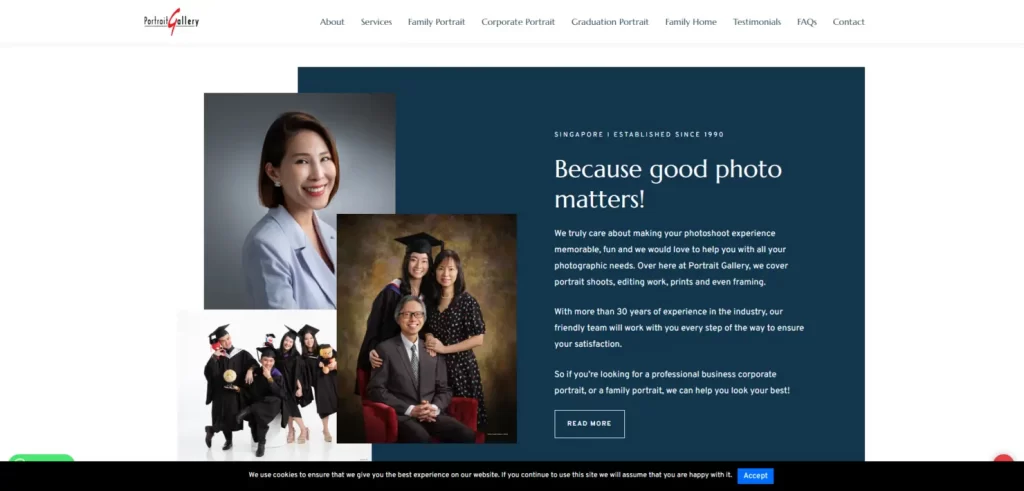Open the green chat widget
The height and width of the screenshot is (491, 1024).
[42, 461]
